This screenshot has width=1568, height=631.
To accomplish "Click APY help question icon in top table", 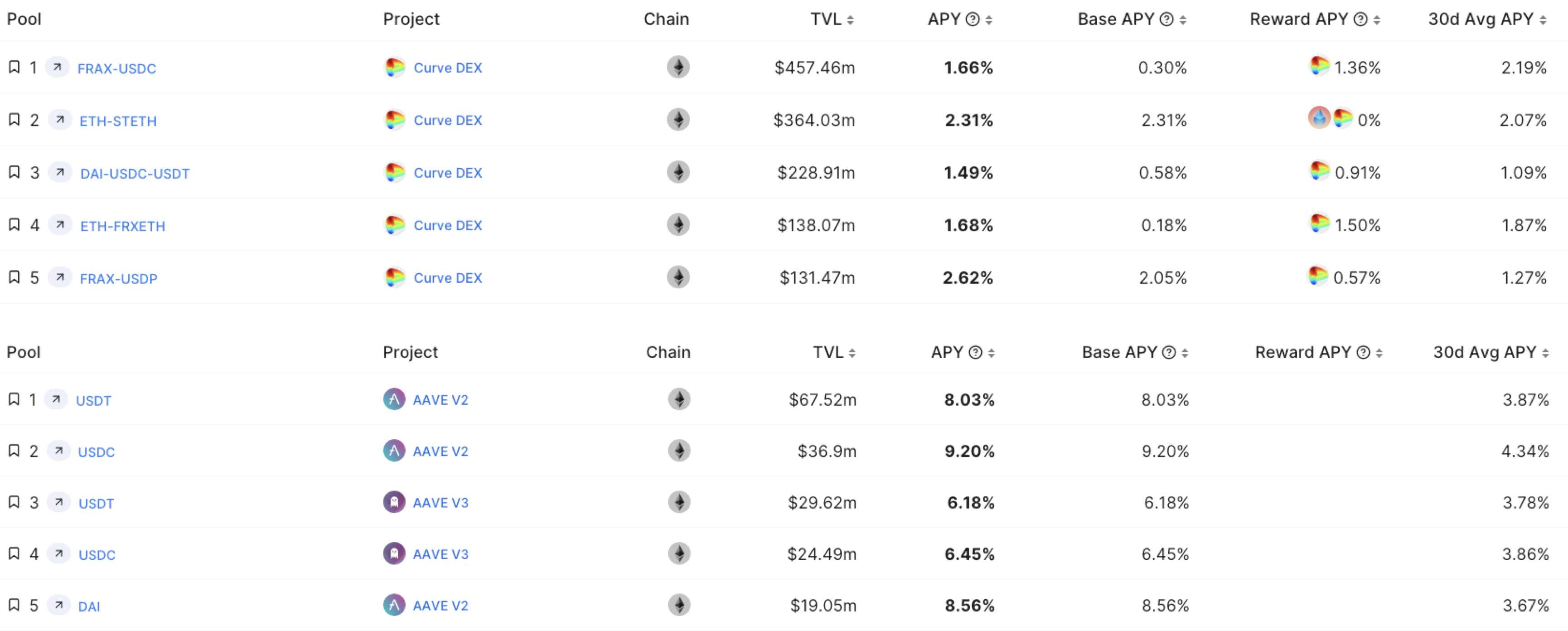I will (x=973, y=19).
